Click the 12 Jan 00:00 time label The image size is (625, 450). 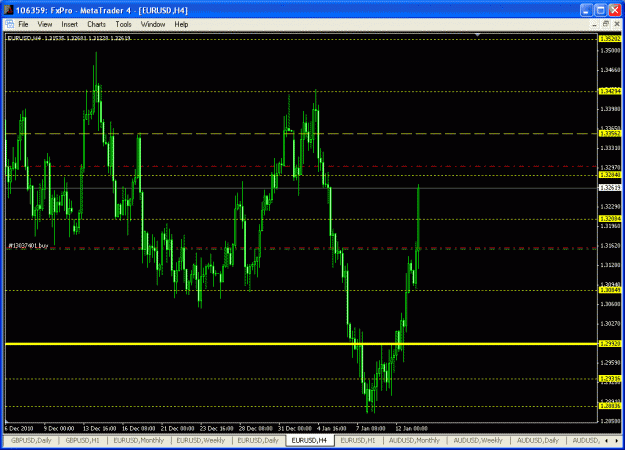(411, 428)
